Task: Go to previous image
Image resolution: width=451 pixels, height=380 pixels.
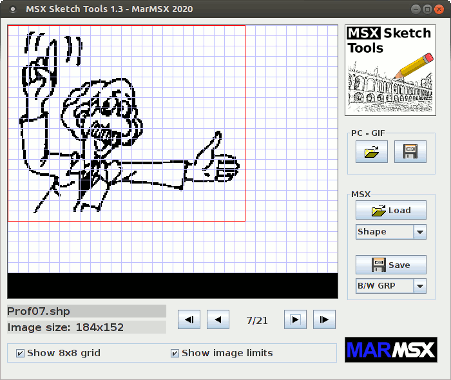Action: 218,320
